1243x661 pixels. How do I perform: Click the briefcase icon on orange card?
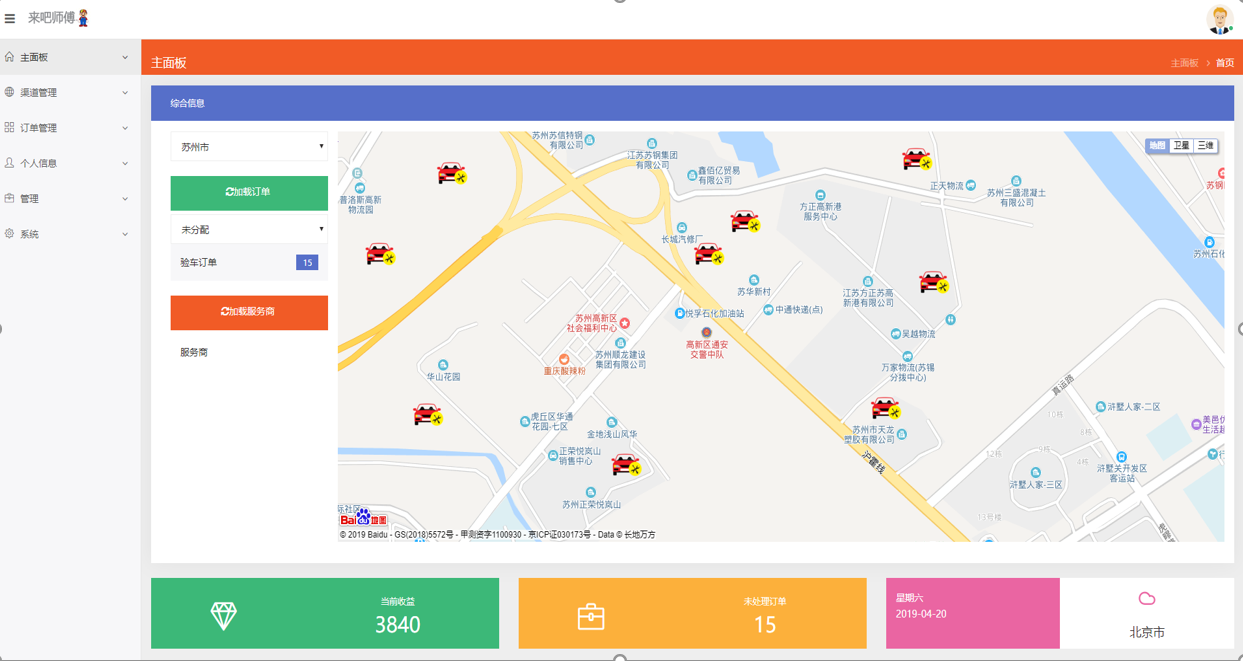pyautogui.click(x=591, y=617)
